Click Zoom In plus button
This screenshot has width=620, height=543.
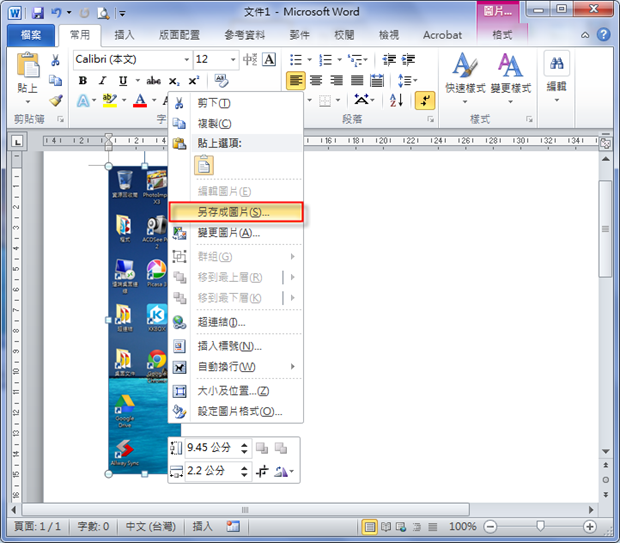(x=590, y=527)
